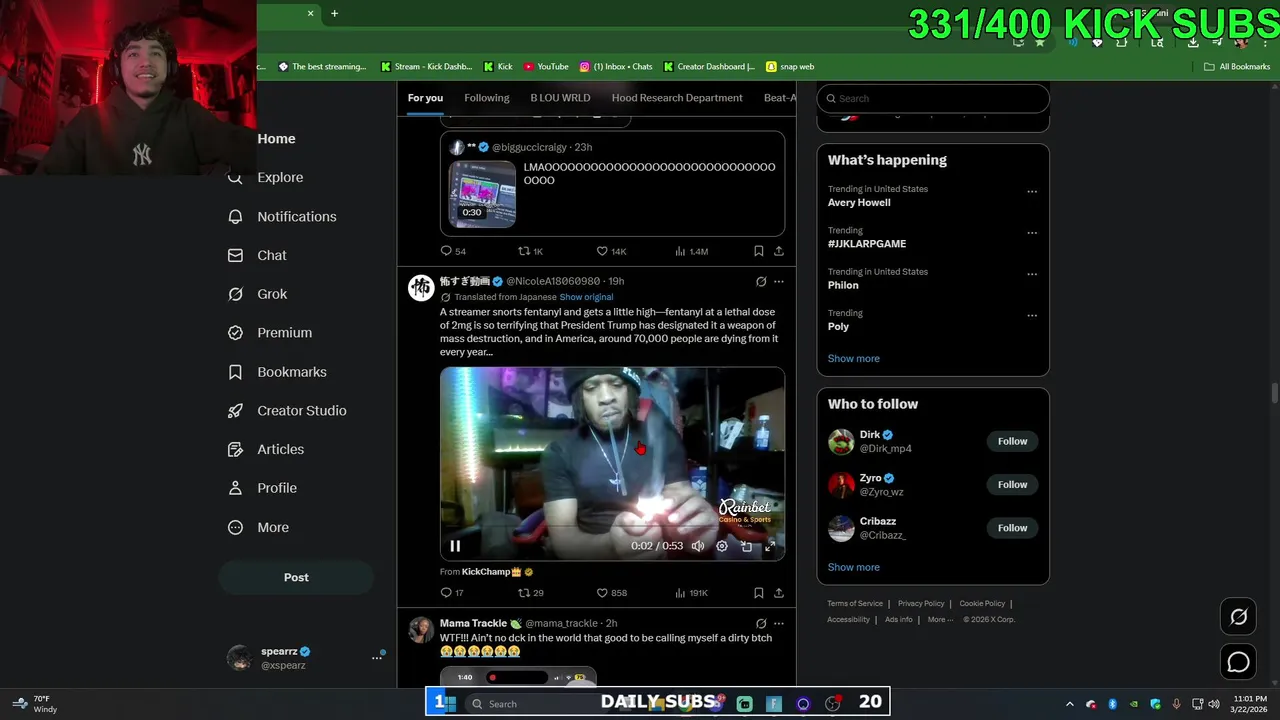Switch to the B LOU WRLD tab
The height and width of the screenshot is (720, 1280).
point(560,98)
